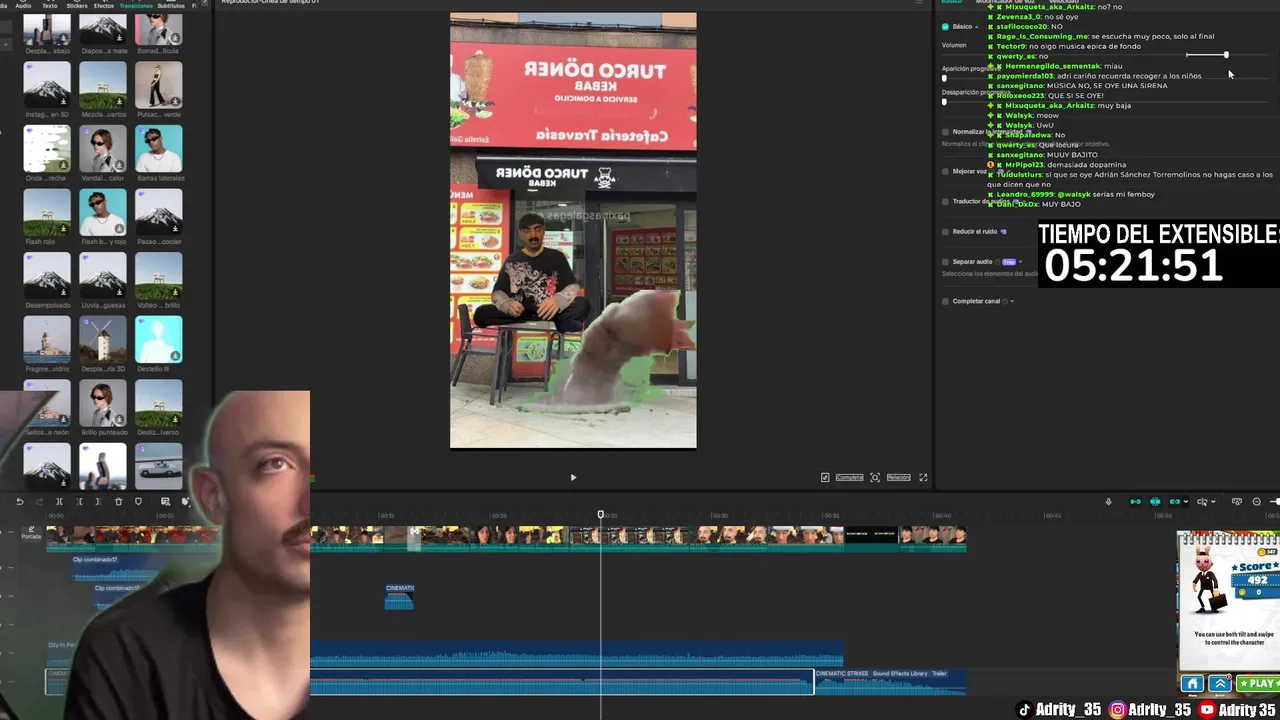
Task: Click the preview compare icon left of Completa
Action: tap(825, 478)
